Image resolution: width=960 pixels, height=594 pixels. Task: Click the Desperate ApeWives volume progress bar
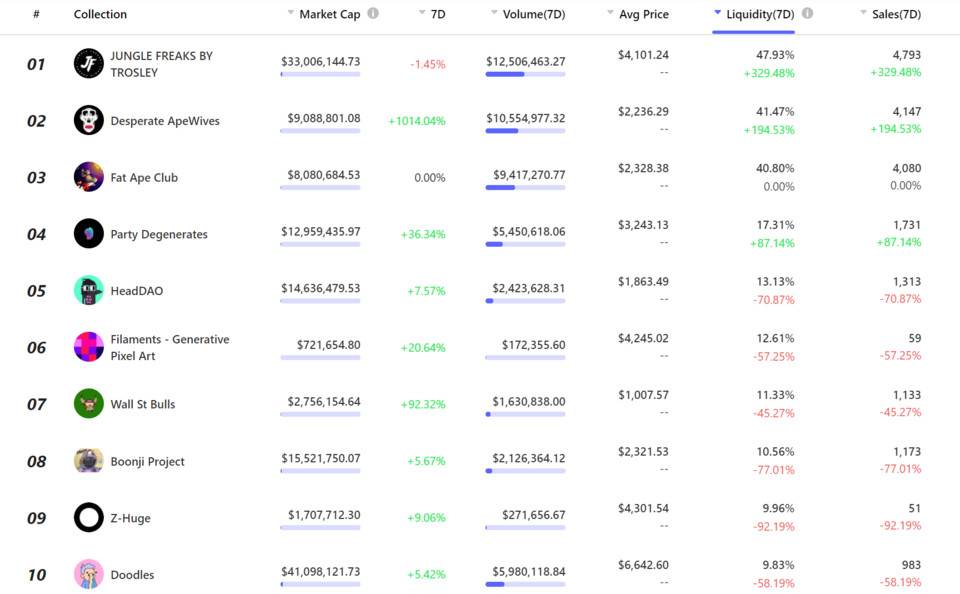525,131
